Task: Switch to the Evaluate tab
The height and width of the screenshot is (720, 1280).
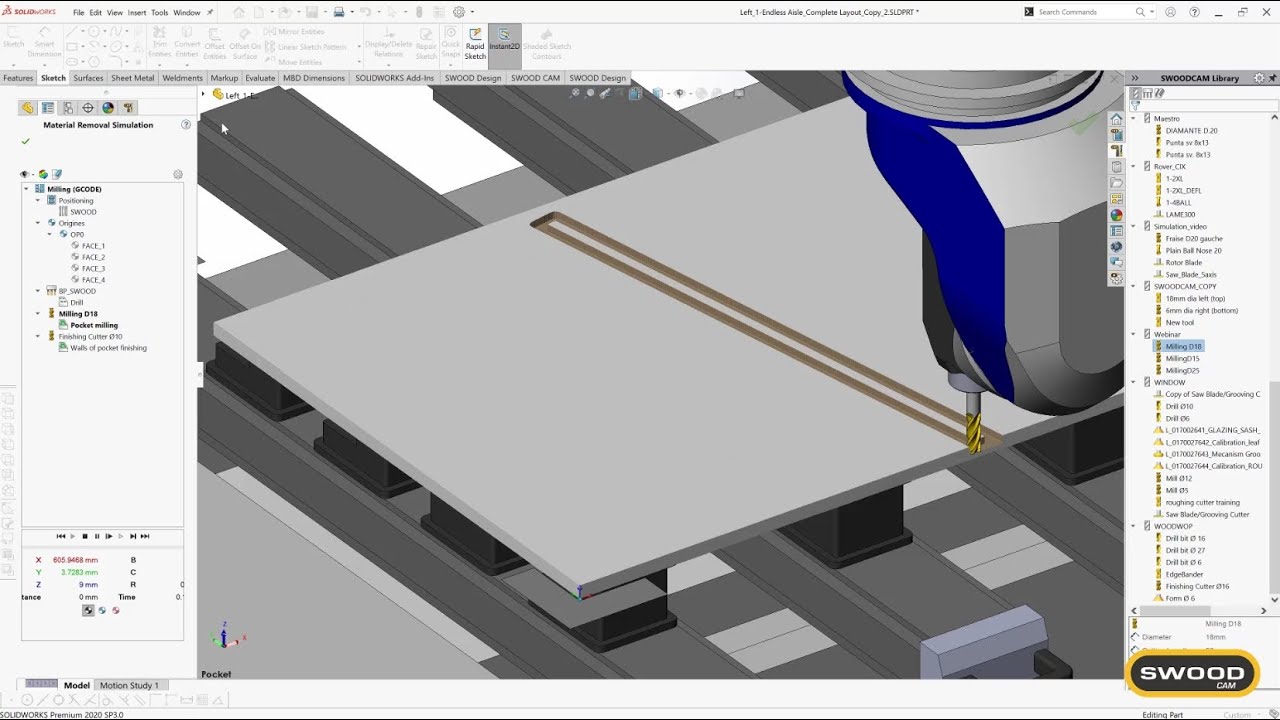Action: point(260,78)
